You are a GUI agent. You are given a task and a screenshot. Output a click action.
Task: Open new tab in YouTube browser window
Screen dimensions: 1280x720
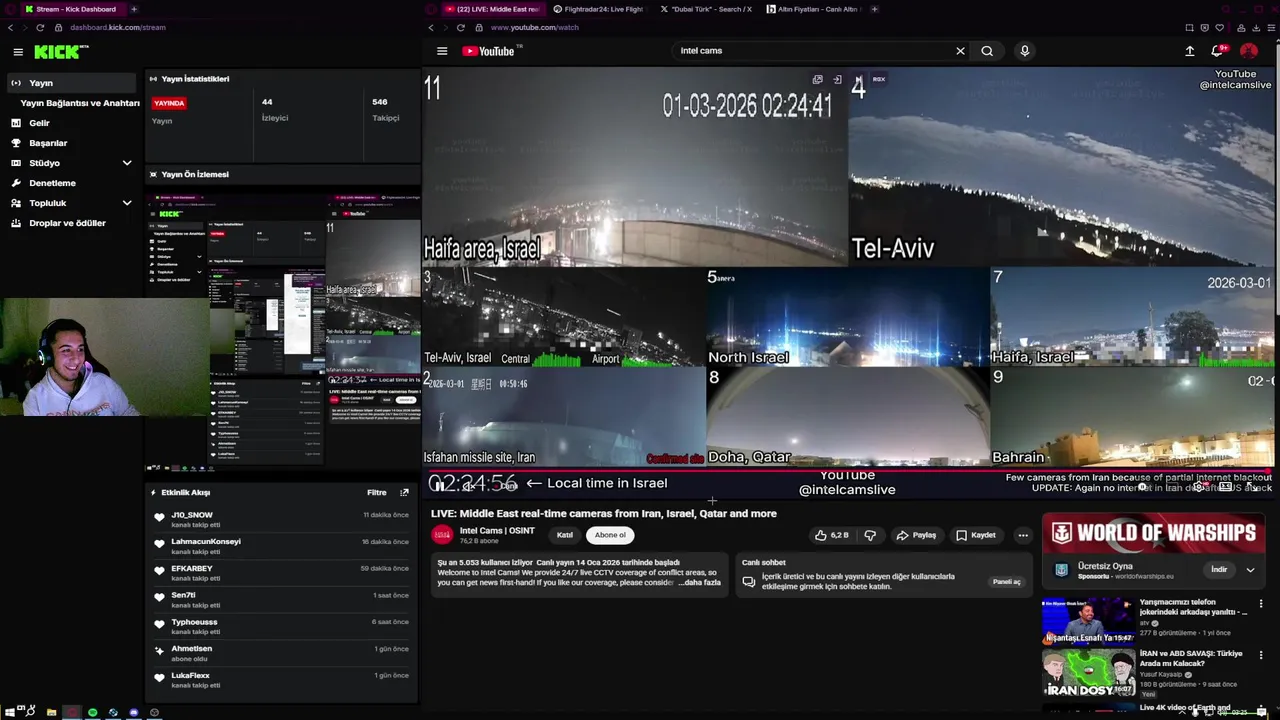[x=874, y=9]
